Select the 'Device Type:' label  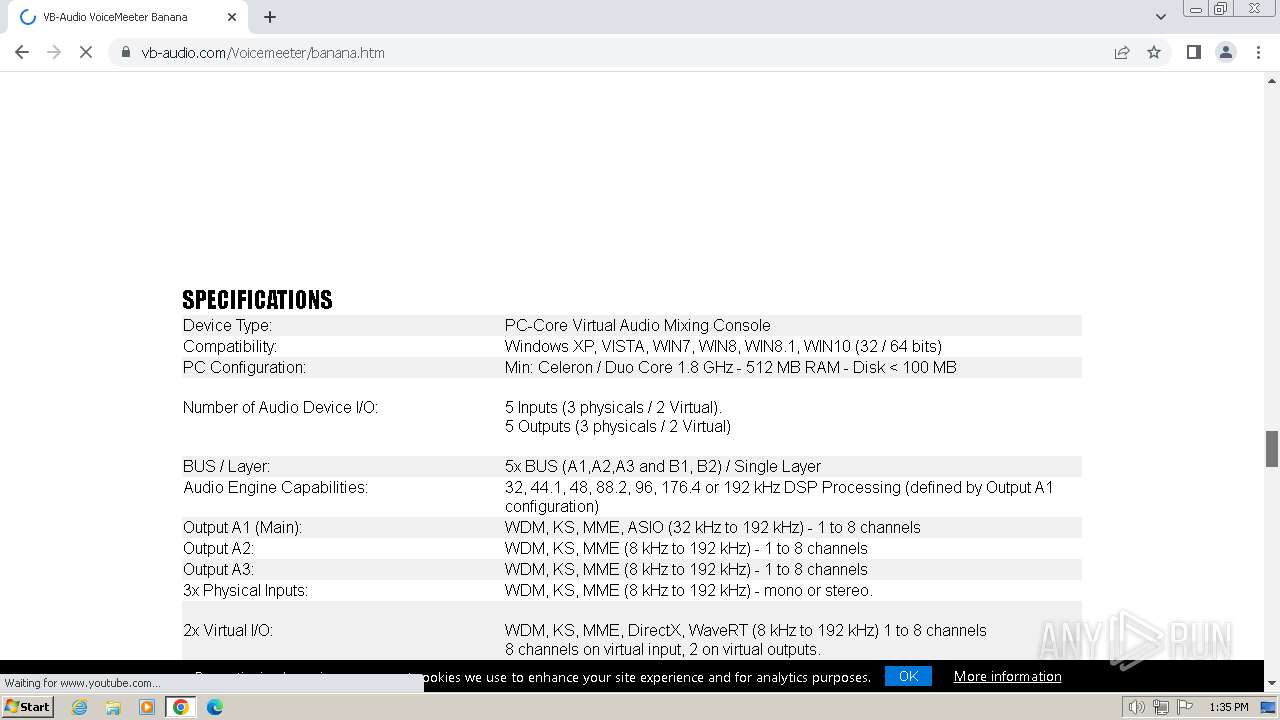227,325
